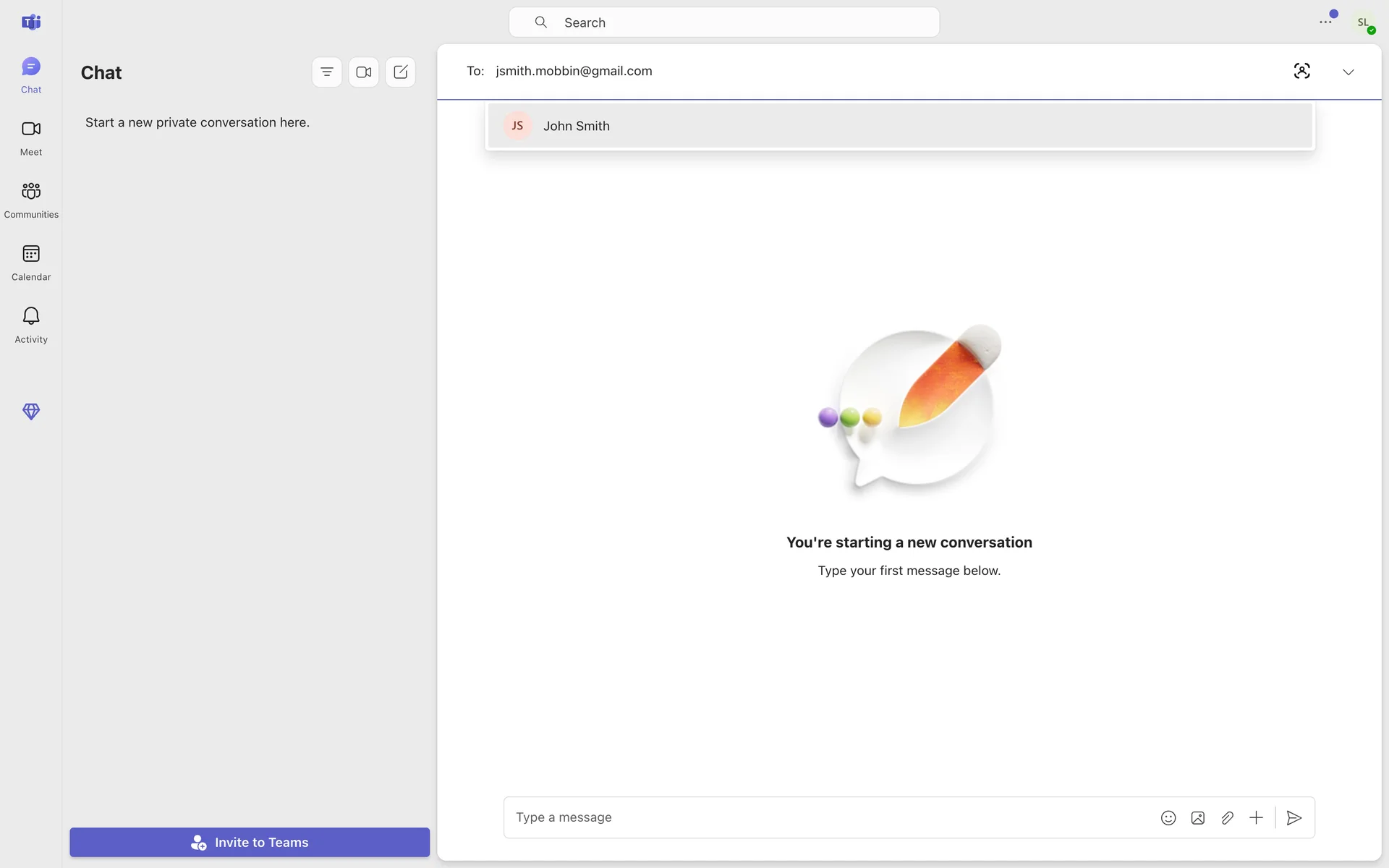The image size is (1389, 868).
Task: Open the filter chats icon
Action: click(327, 72)
